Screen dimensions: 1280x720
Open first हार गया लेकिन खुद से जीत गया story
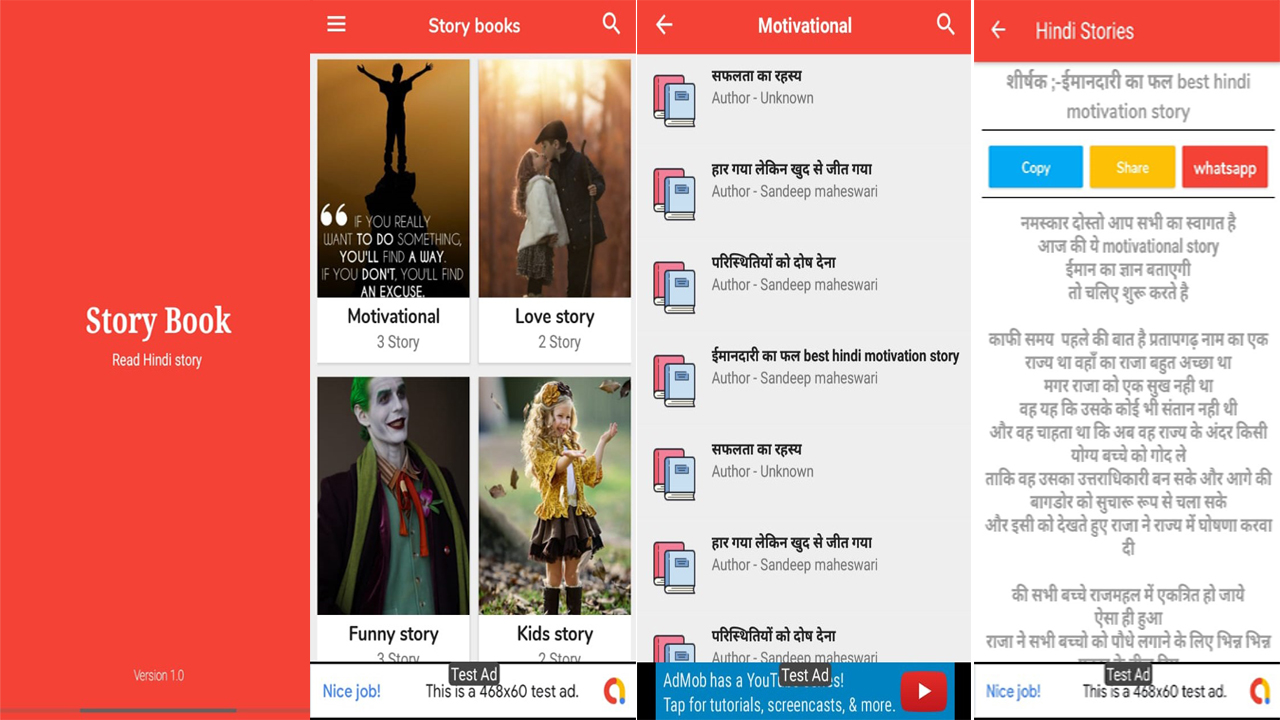pos(792,180)
